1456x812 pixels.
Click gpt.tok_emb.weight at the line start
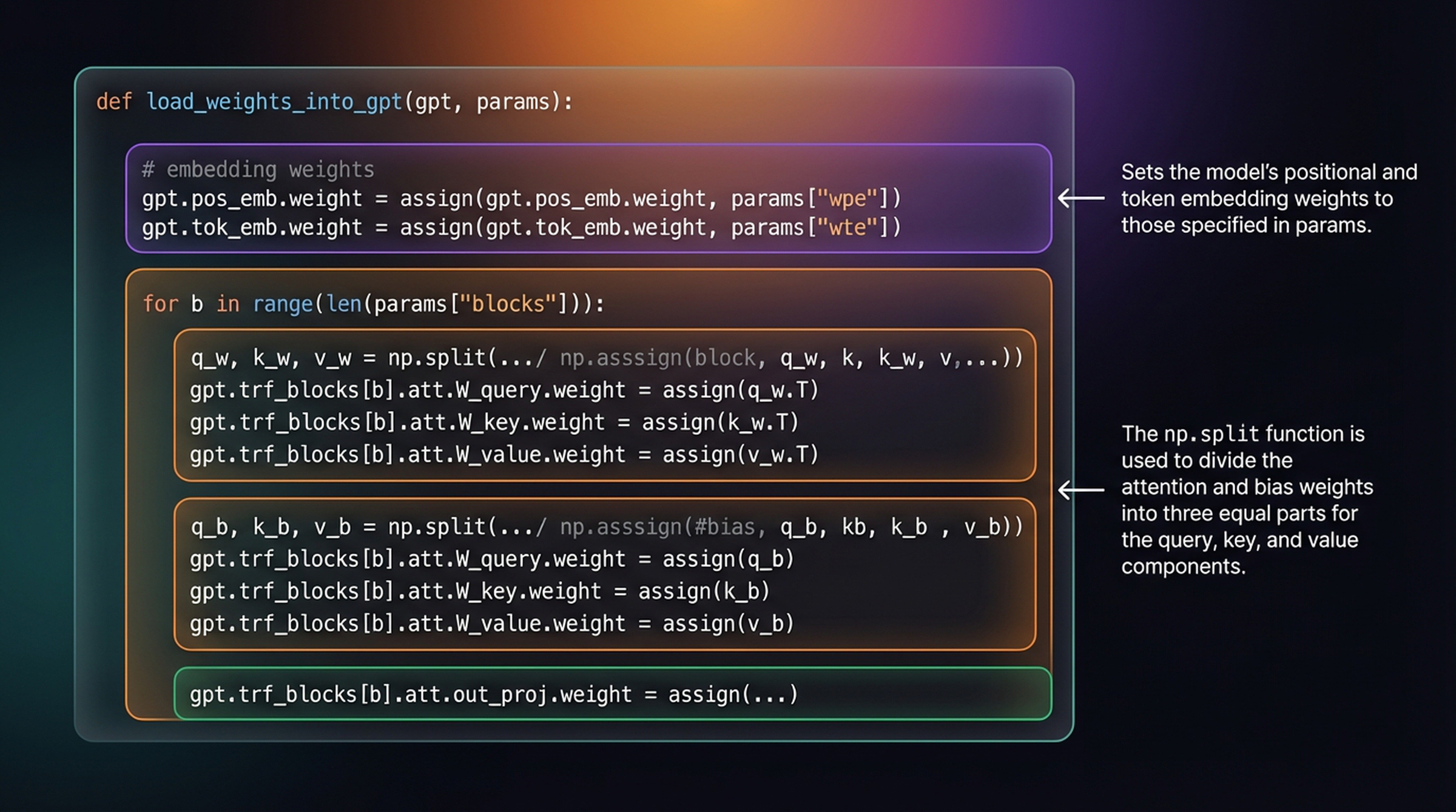pyautogui.click(x=252, y=228)
